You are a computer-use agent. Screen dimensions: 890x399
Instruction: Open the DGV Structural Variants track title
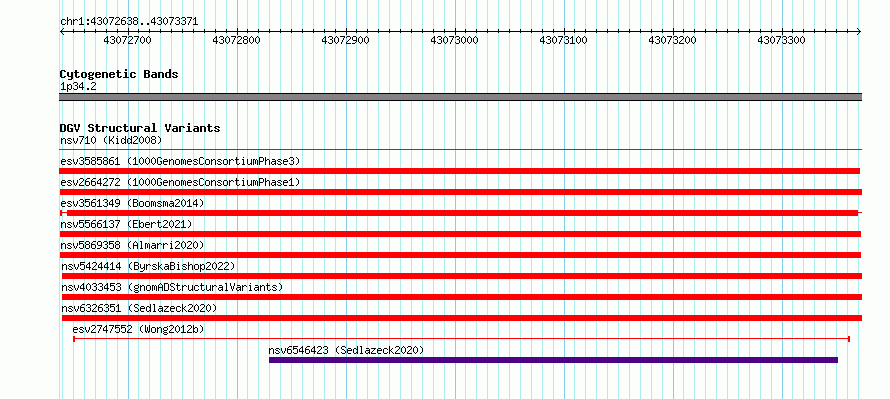[140, 128]
